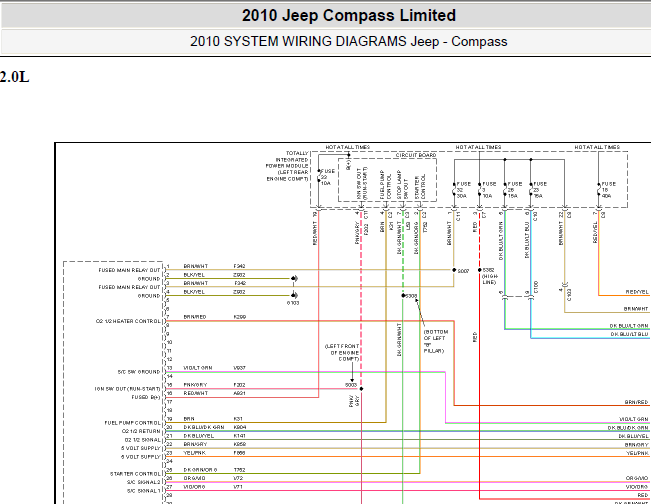Click the 'FUSED B(+)' pin label
The width and height of the screenshot is (651, 504).
point(146,397)
